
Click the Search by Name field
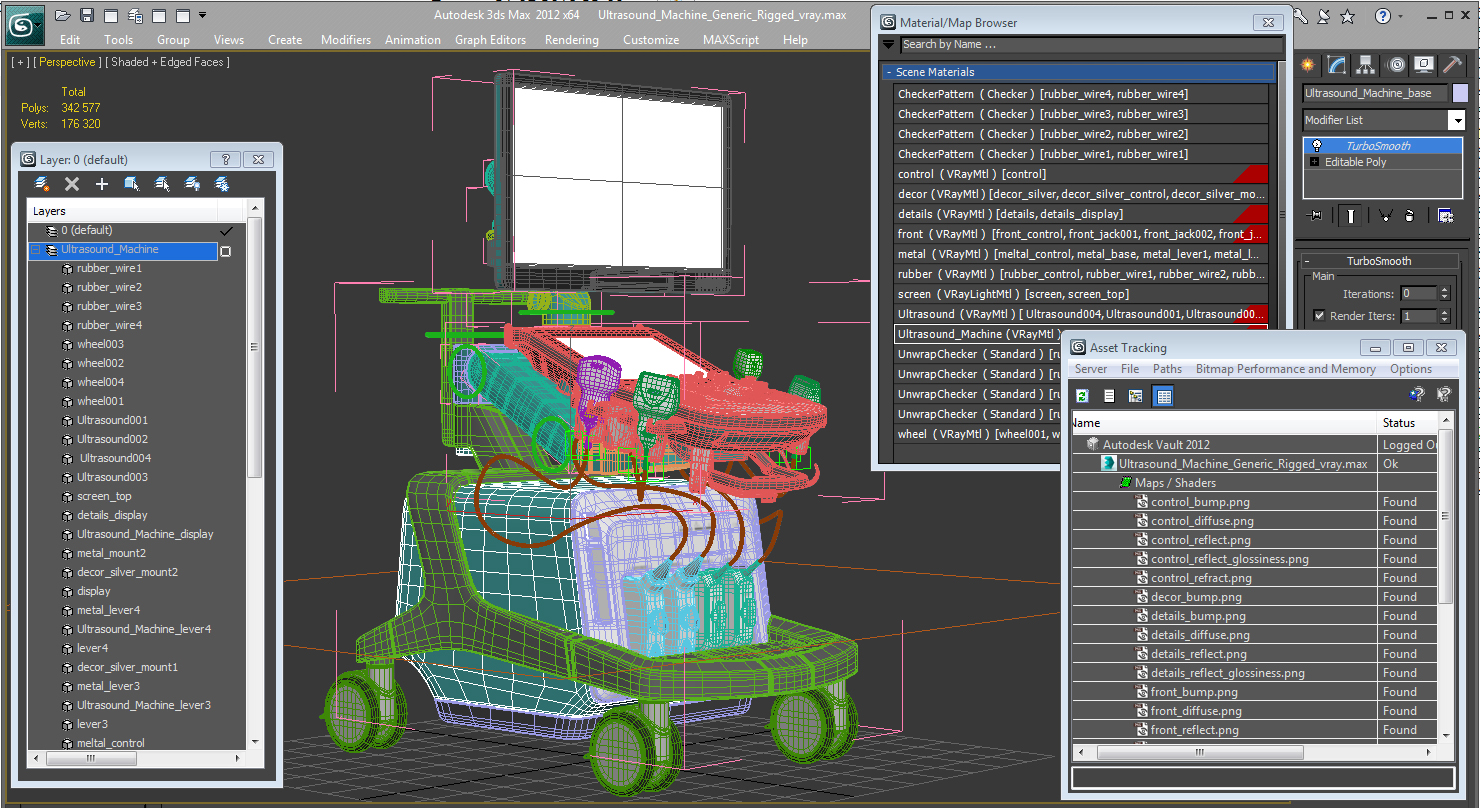click(1091, 44)
